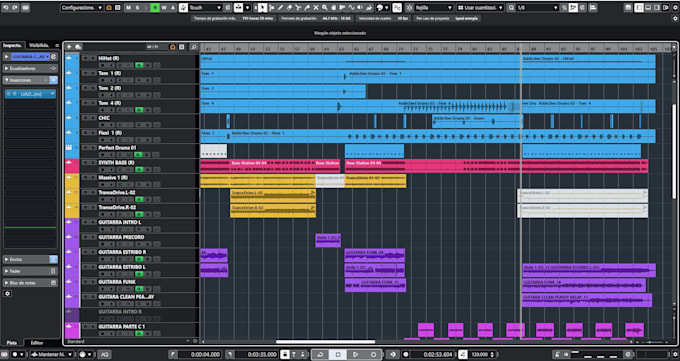The height and width of the screenshot is (361, 680).
Task: Toggle the Cycle loop transport button
Action: [320, 354]
